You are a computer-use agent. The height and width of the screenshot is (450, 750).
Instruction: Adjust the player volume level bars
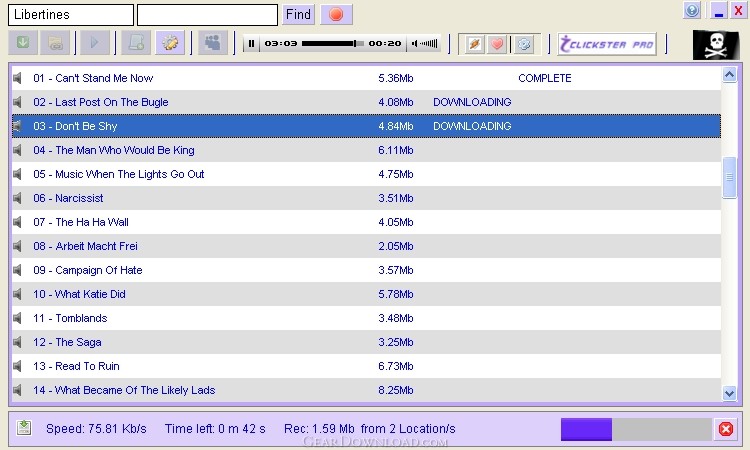pos(429,44)
